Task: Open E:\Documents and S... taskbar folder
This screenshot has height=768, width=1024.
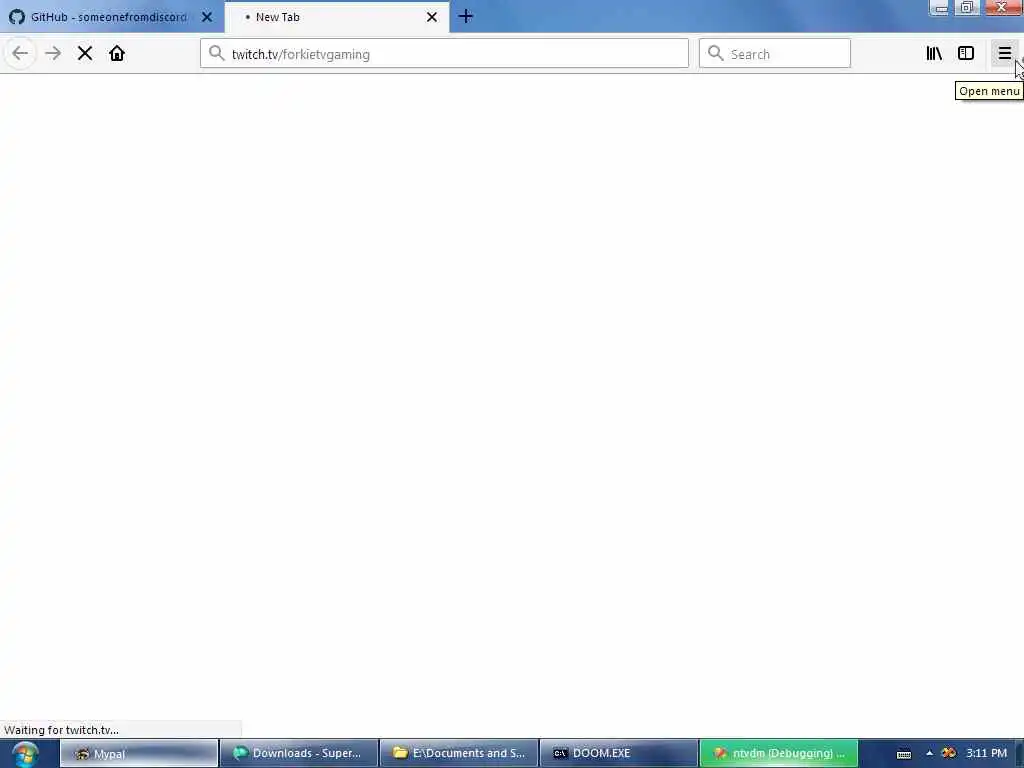Action: tap(459, 754)
